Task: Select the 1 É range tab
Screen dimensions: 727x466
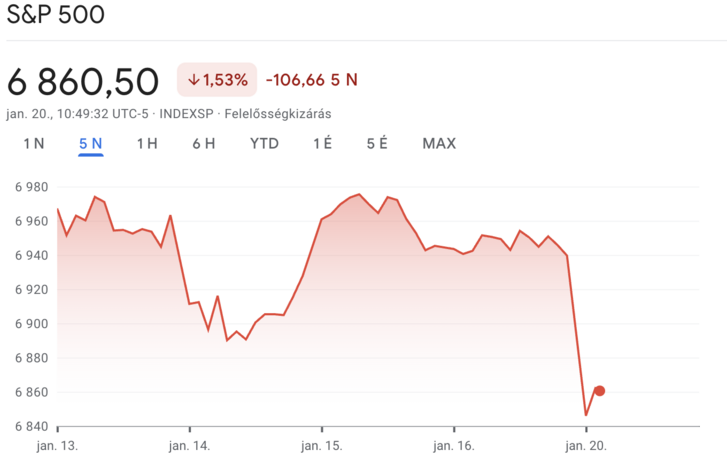Action: [322, 143]
